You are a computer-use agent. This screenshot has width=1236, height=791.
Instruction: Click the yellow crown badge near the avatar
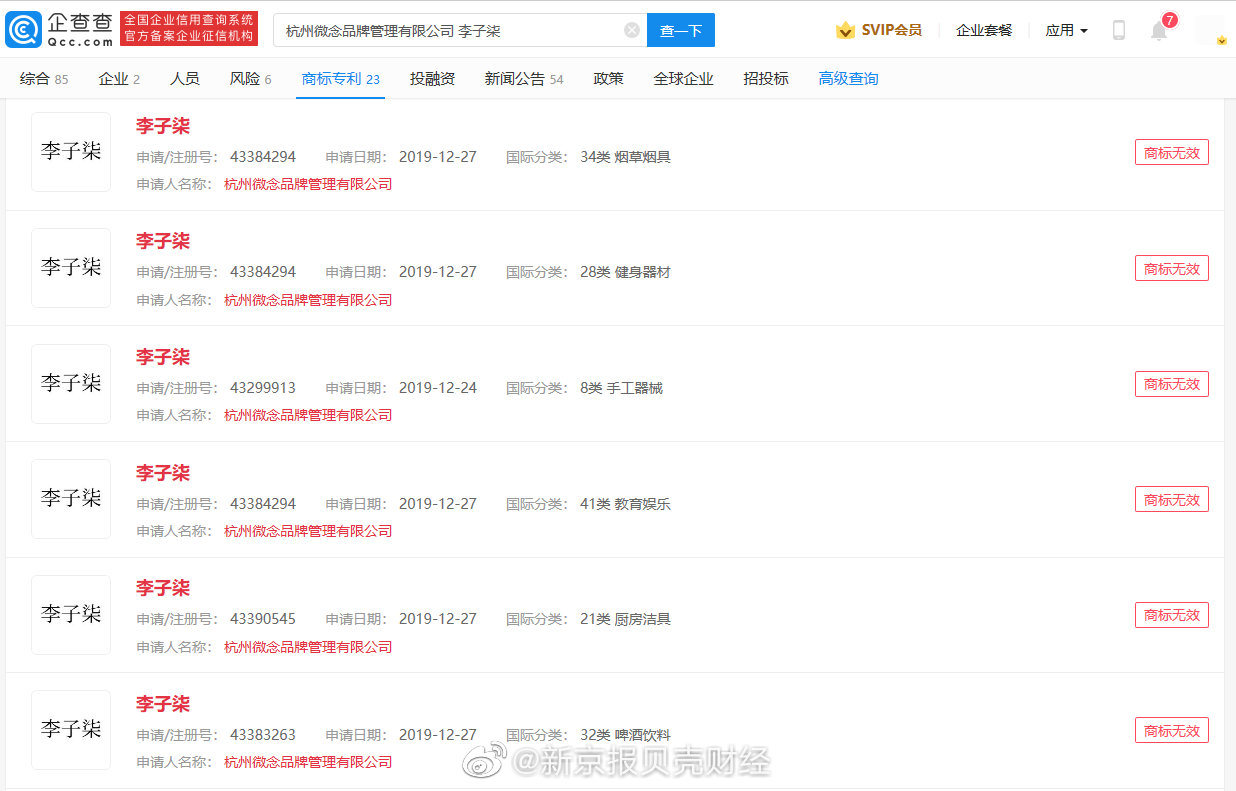(1220, 41)
